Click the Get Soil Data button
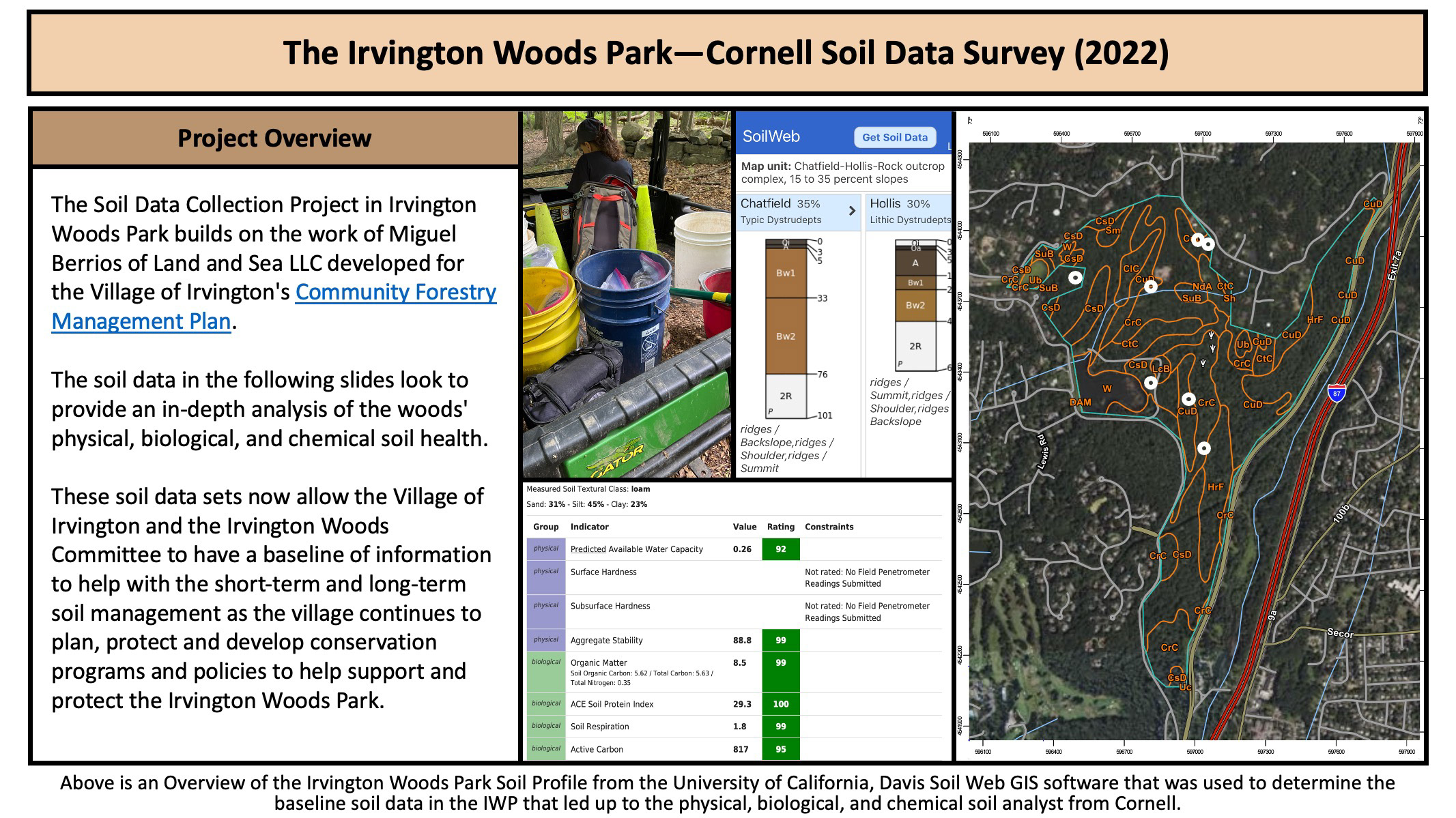The height and width of the screenshot is (818, 1456). (x=894, y=137)
